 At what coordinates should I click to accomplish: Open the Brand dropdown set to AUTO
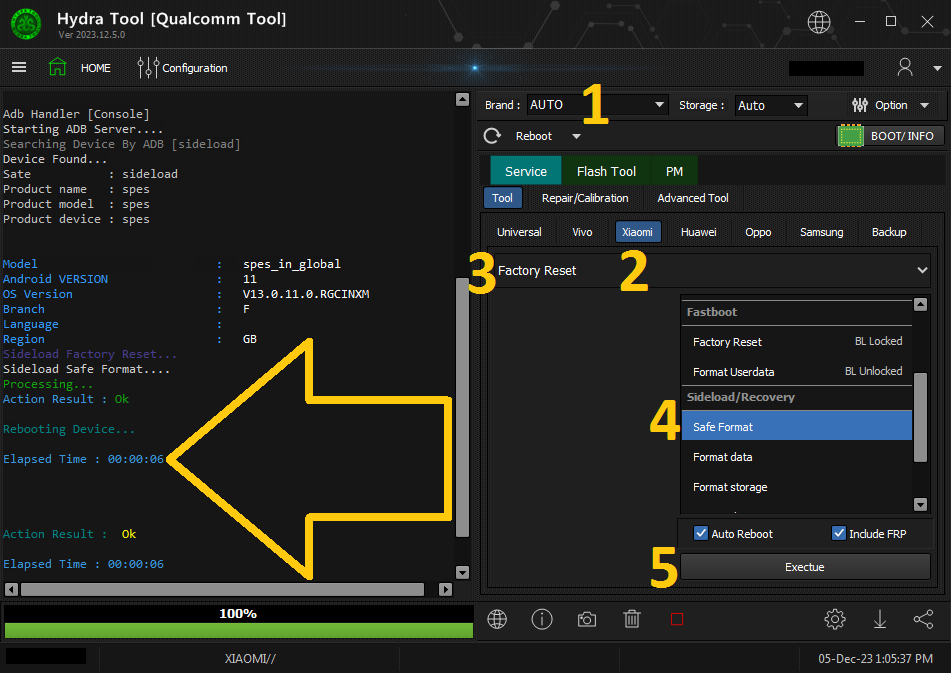pyautogui.click(x=598, y=105)
